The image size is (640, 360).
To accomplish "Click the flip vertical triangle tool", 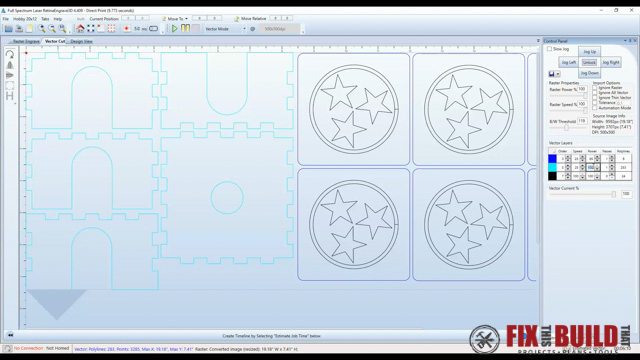I will tap(10, 75).
